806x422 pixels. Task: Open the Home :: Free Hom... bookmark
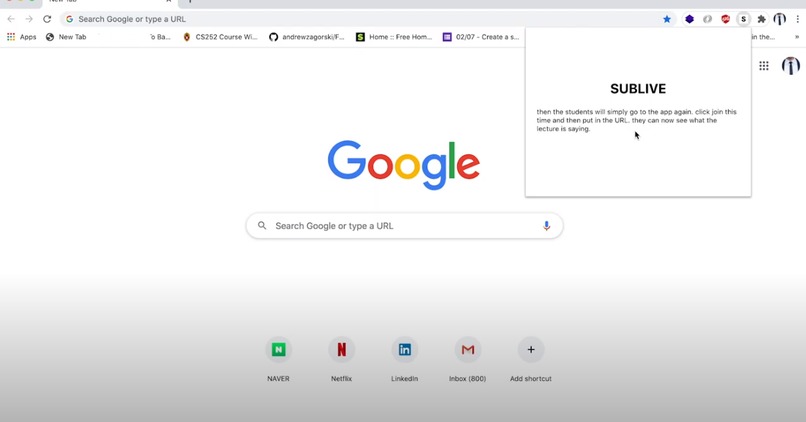(394, 37)
